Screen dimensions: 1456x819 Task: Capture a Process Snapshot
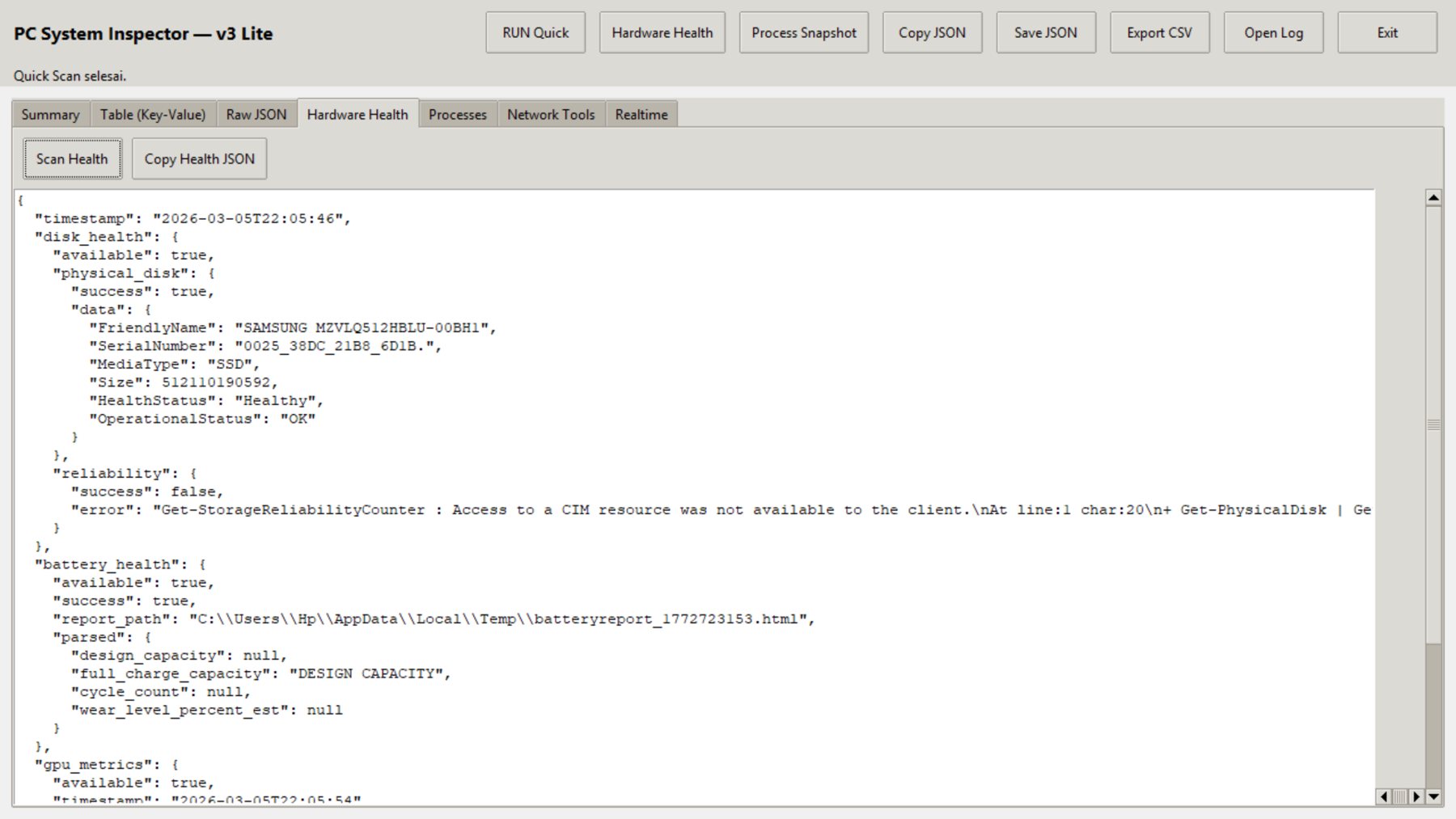click(x=803, y=32)
